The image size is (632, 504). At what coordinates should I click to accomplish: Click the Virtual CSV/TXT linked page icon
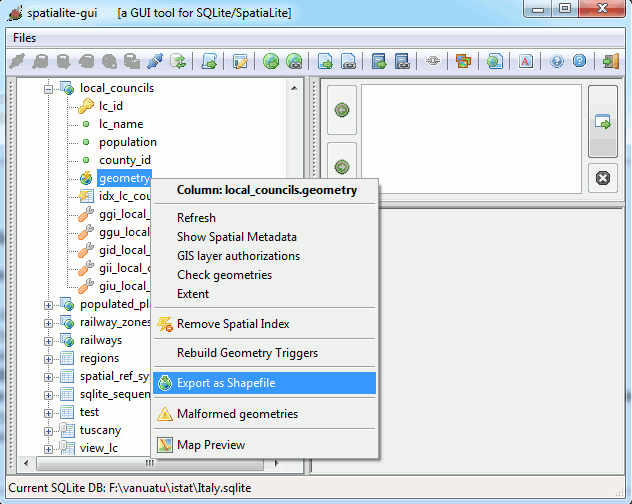point(348,61)
